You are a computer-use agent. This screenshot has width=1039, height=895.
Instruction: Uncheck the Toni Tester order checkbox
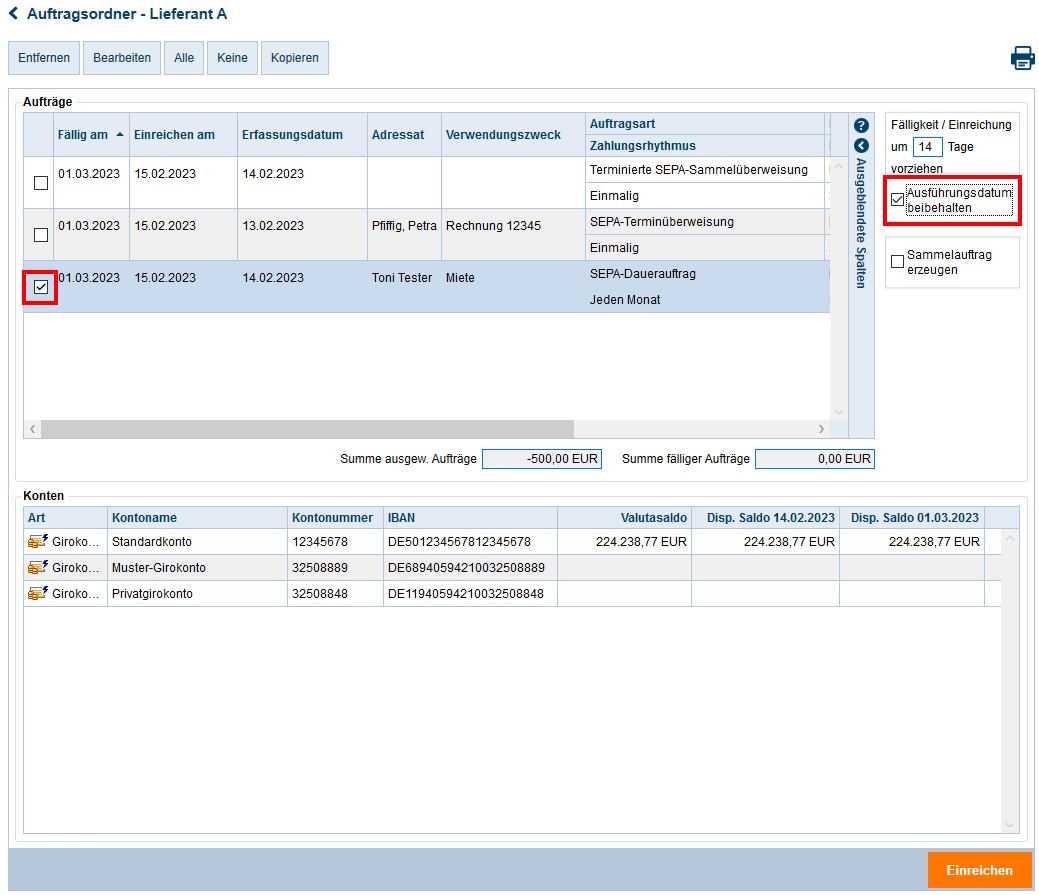pyautogui.click(x=41, y=287)
